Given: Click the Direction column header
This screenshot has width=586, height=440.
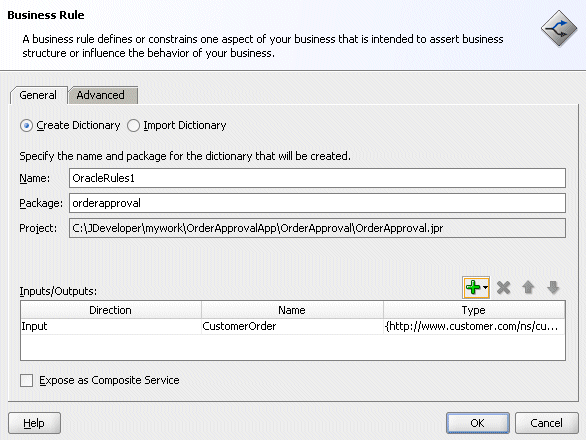Looking at the screenshot, I should (x=111, y=310).
